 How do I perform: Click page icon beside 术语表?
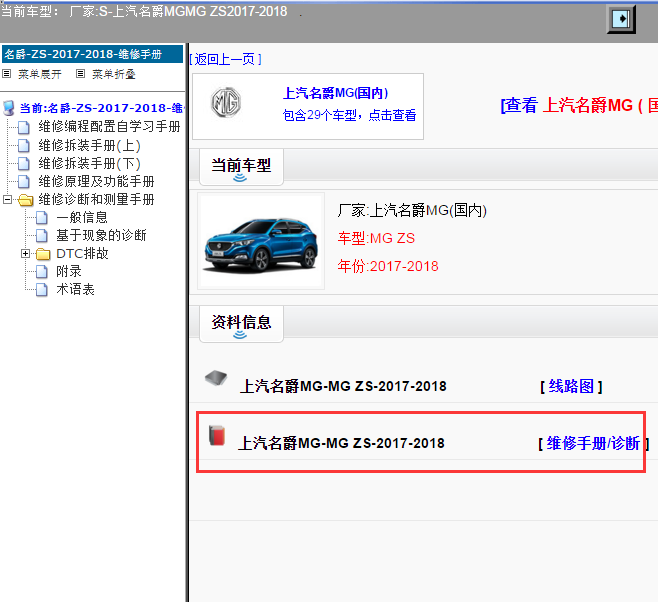tap(42, 290)
